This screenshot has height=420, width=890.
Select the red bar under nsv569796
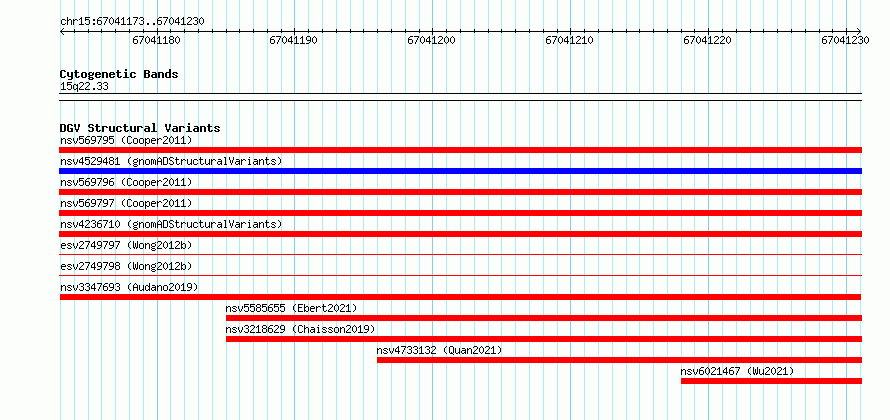[x=460, y=192]
